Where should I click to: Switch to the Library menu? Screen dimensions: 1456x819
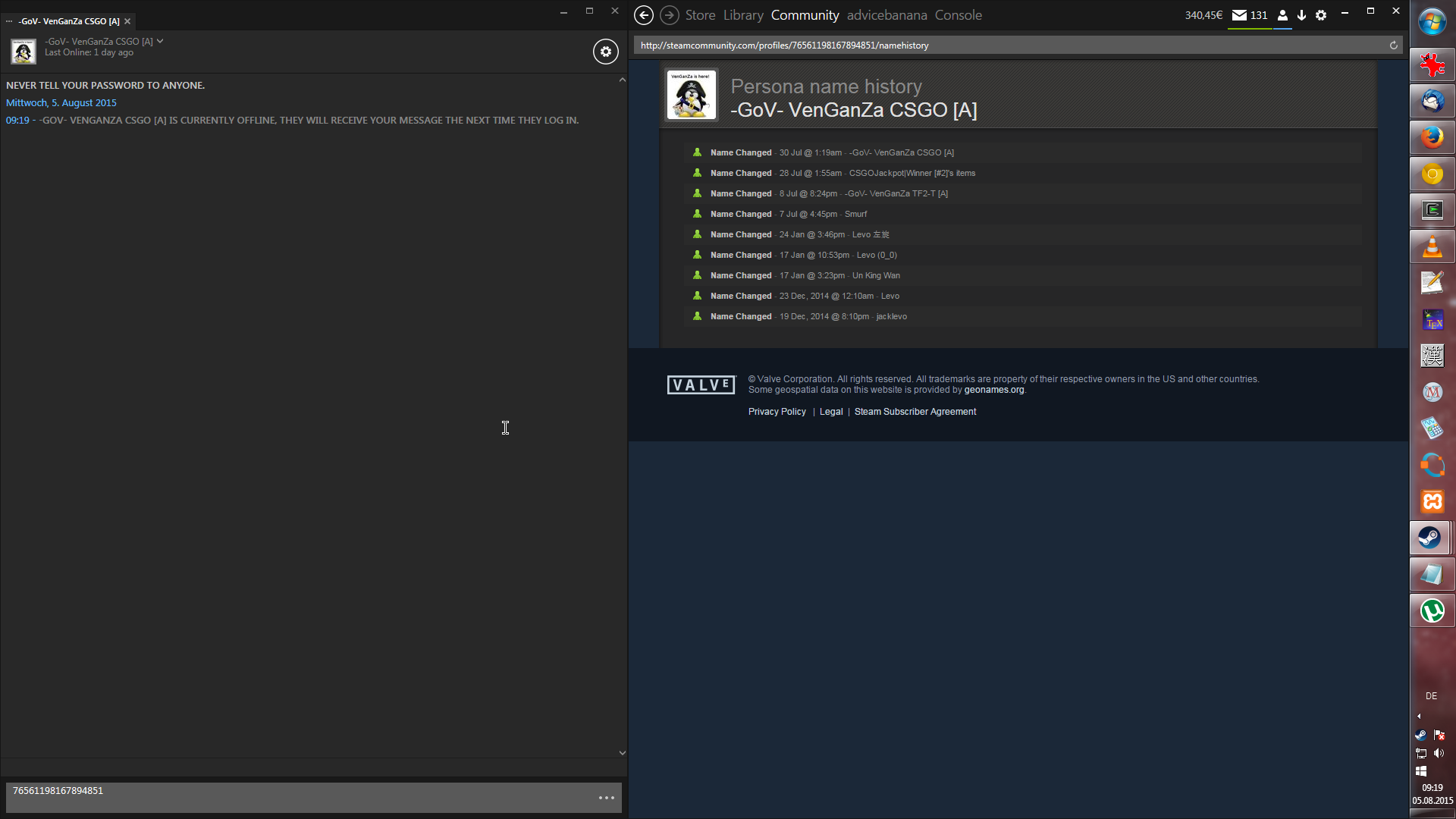(742, 15)
